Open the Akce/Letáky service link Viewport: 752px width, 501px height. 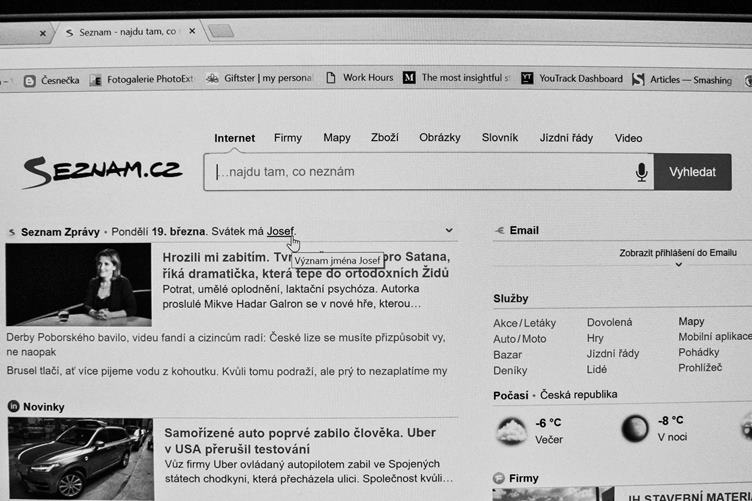tap(524, 323)
